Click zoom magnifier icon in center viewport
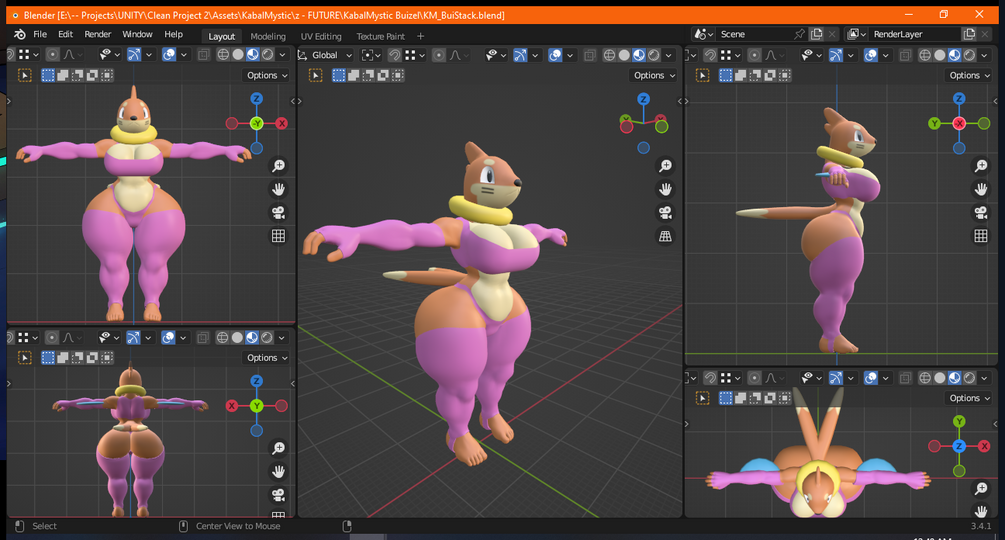This screenshot has height=540, width=1005. 665,166
